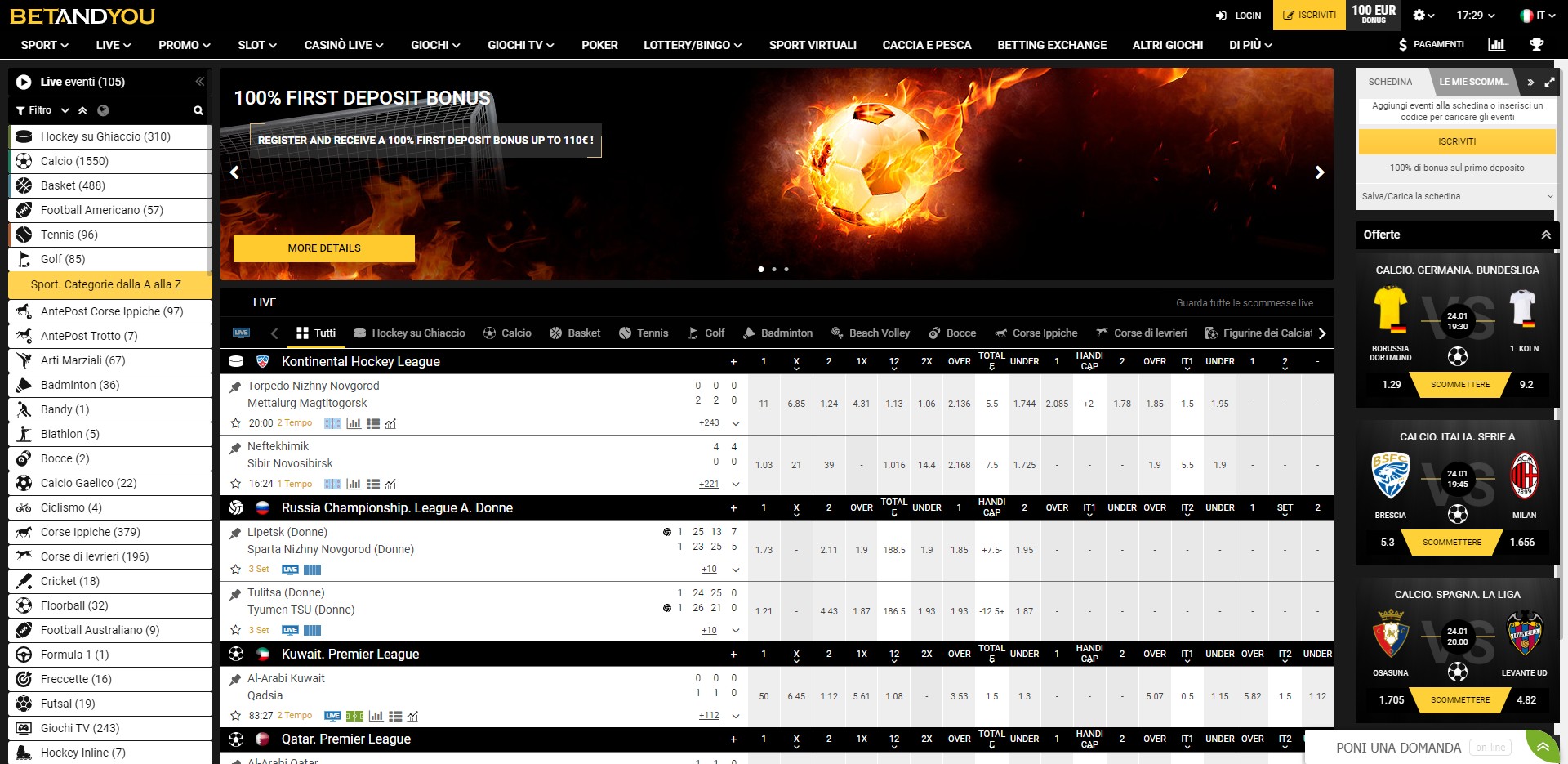Image resolution: width=1568 pixels, height=764 pixels.
Task: Open list icon in Al-Arabi Kuwait match row
Action: coord(395,716)
